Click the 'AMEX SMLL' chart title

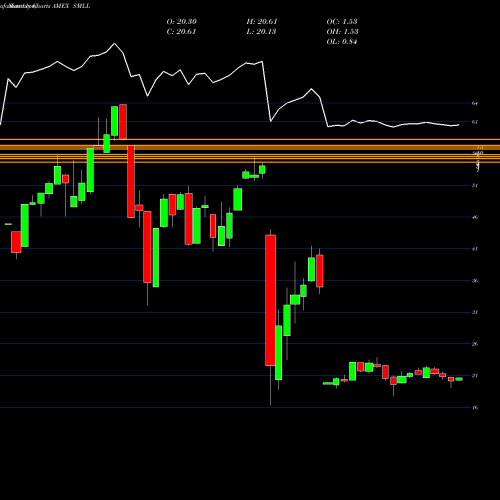click(x=71, y=6)
